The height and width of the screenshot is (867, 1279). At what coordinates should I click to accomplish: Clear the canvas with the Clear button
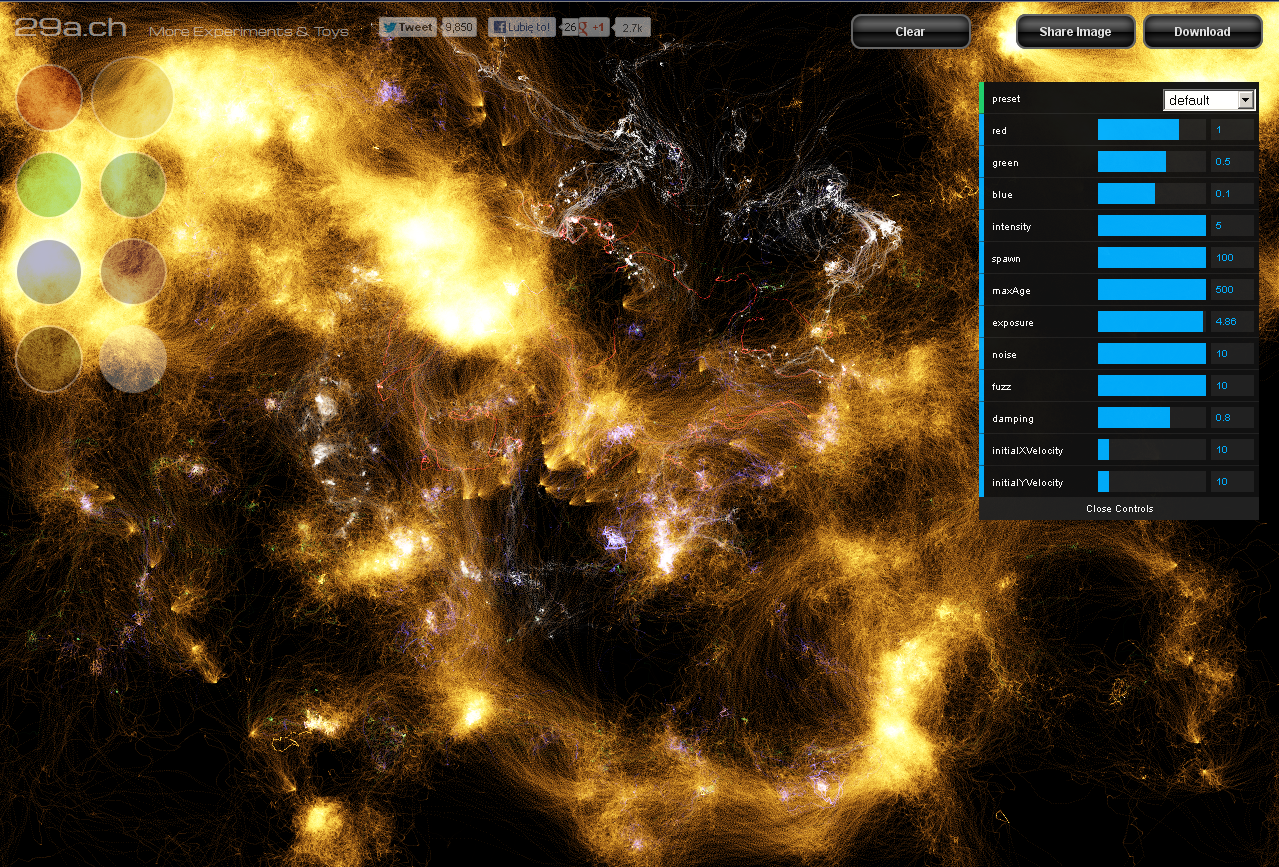[910, 32]
